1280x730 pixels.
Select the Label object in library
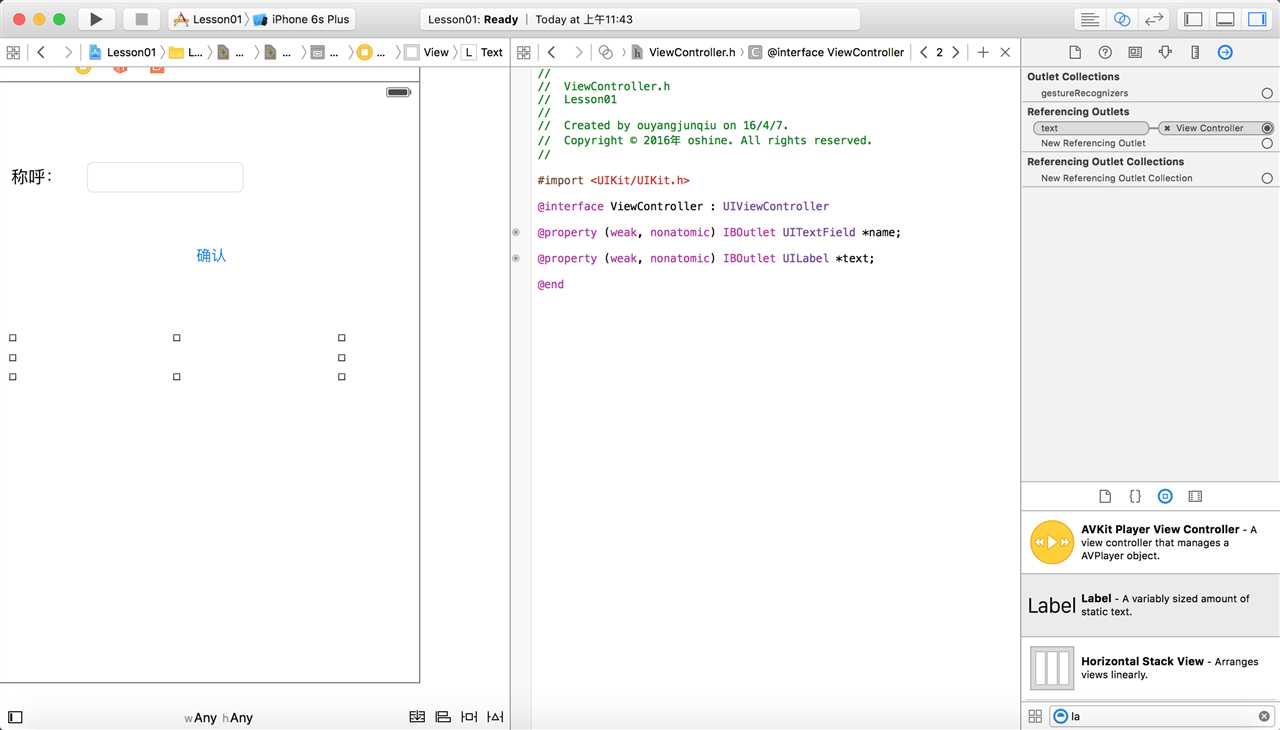coord(1150,605)
